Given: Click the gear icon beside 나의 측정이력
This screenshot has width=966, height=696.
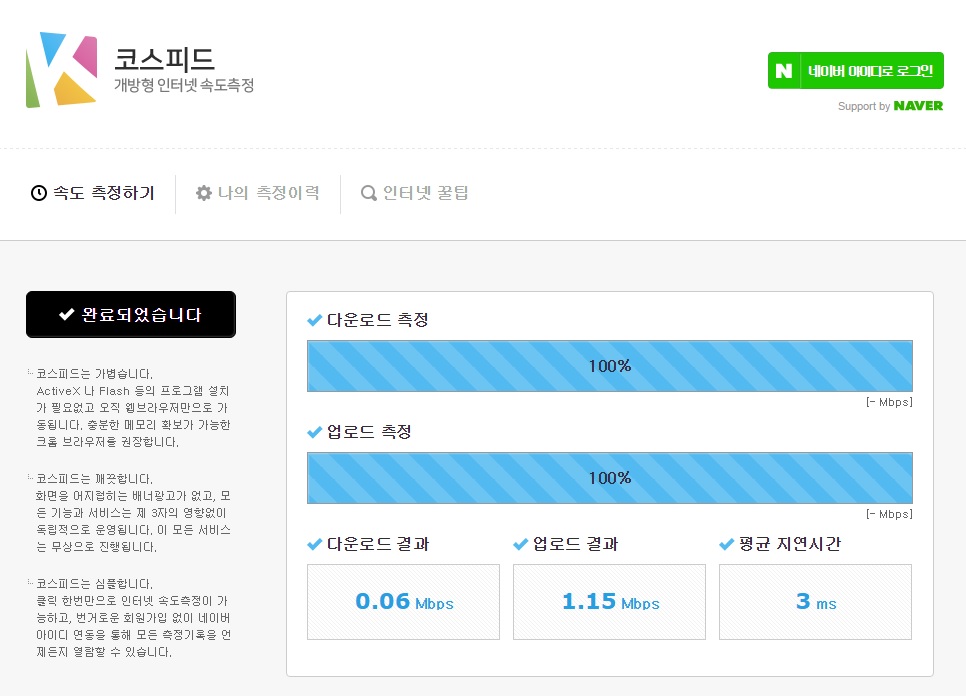Looking at the screenshot, I should point(204,193).
